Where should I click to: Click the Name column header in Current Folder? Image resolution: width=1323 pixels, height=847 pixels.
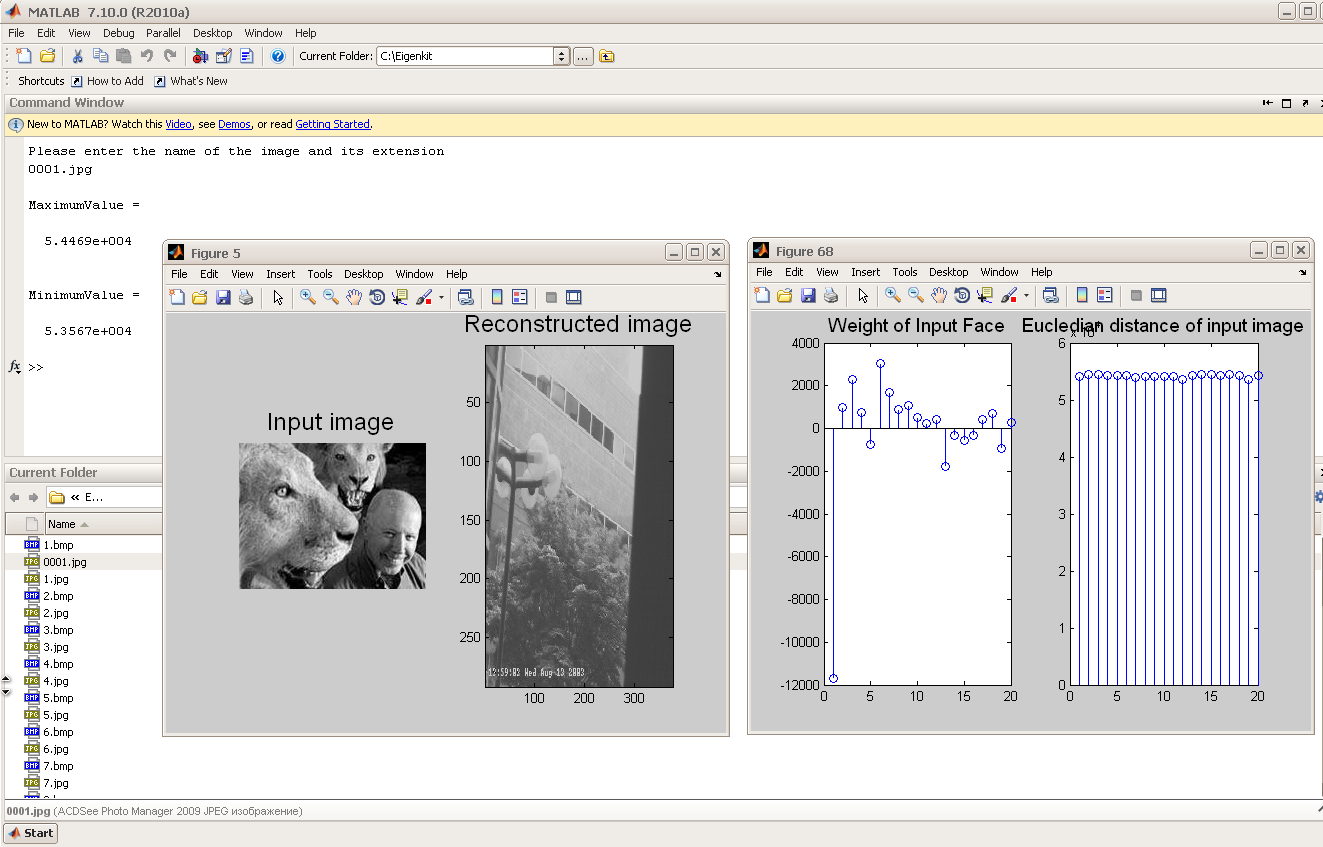(62, 524)
